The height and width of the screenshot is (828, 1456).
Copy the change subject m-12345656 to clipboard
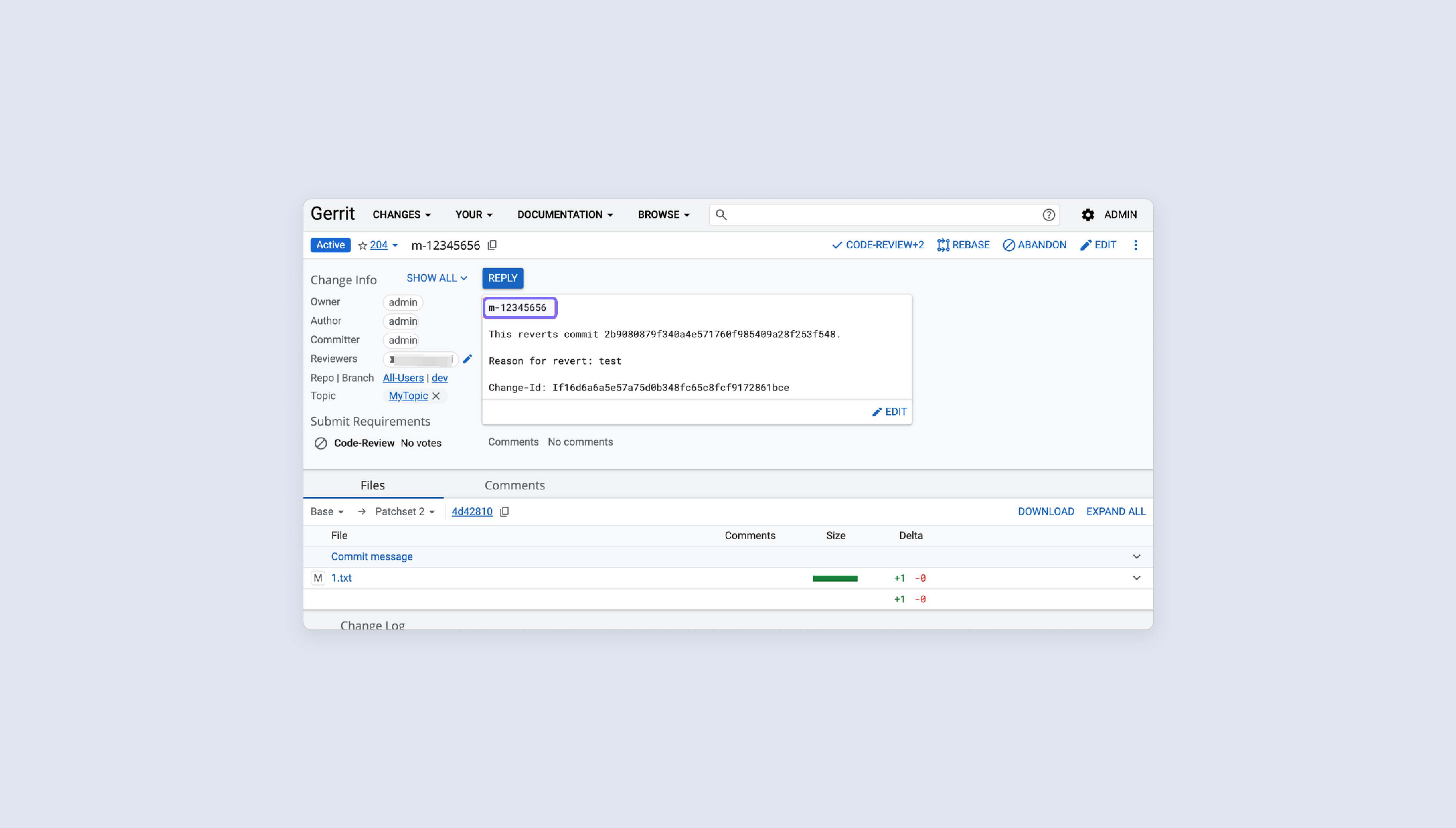tap(492, 245)
